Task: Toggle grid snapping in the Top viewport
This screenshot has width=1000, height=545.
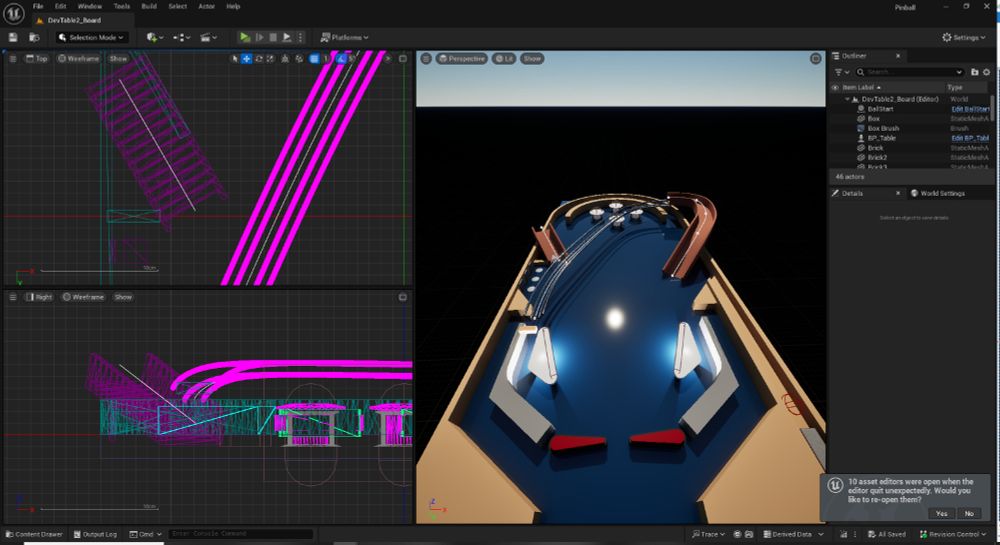Action: coord(314,59)
